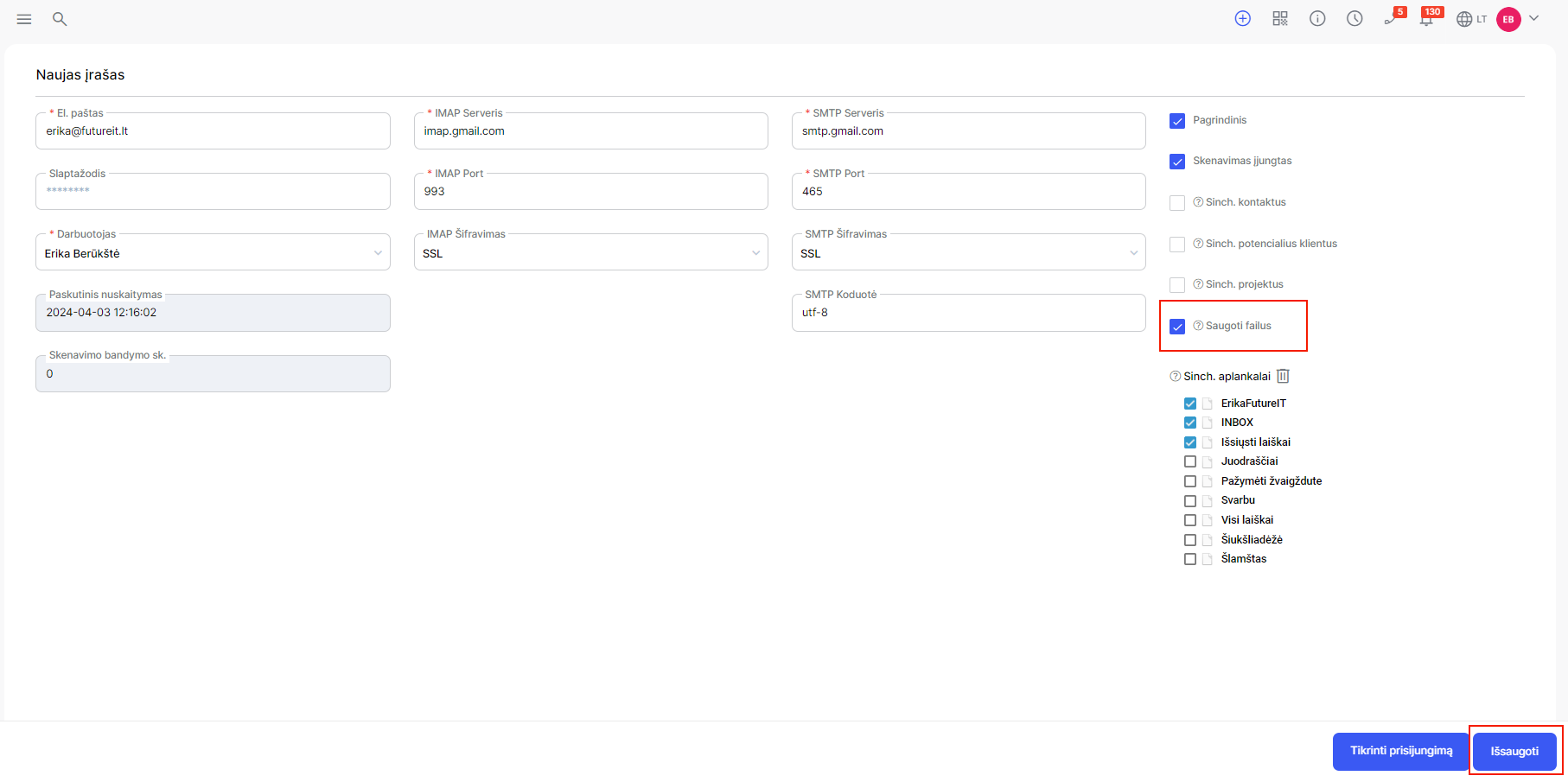Click the EB user avatar

(1508, 19)
